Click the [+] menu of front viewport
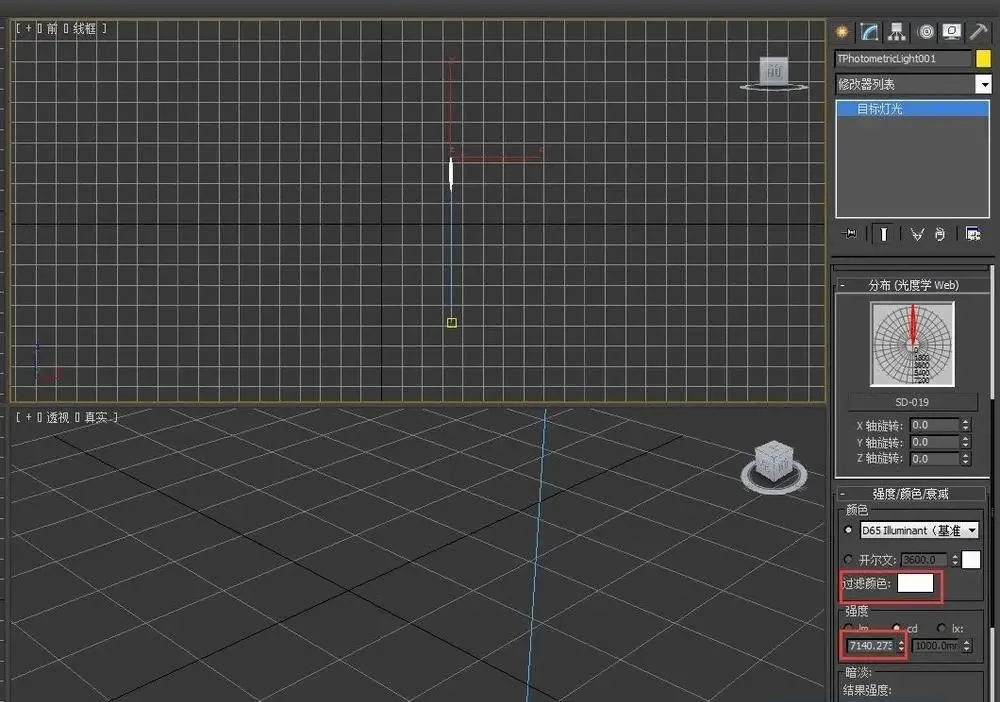Screen dimensions: 1000x702 (x=28, y=29)
